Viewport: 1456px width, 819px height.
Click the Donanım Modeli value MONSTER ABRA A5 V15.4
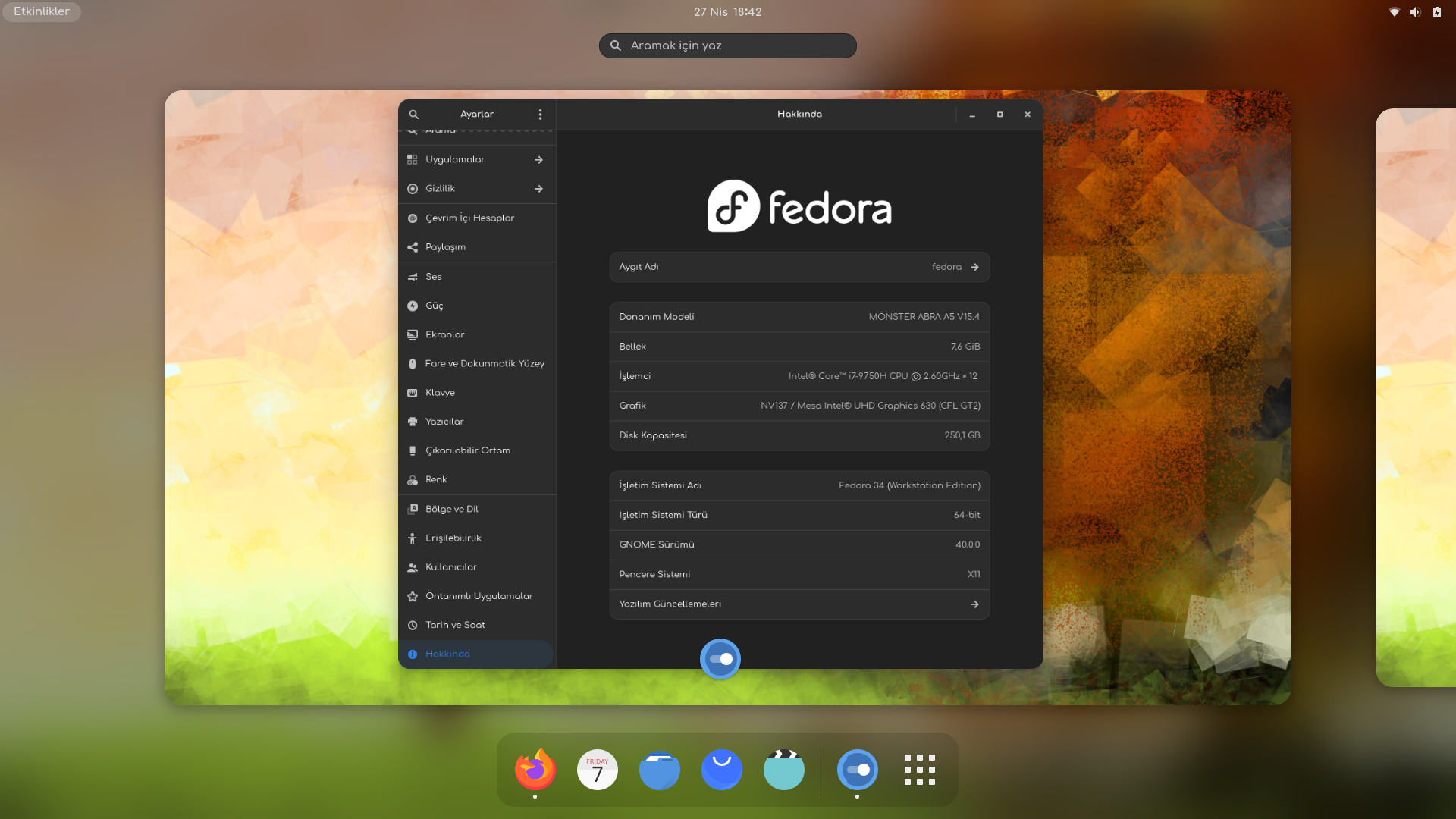click(924, 317)
